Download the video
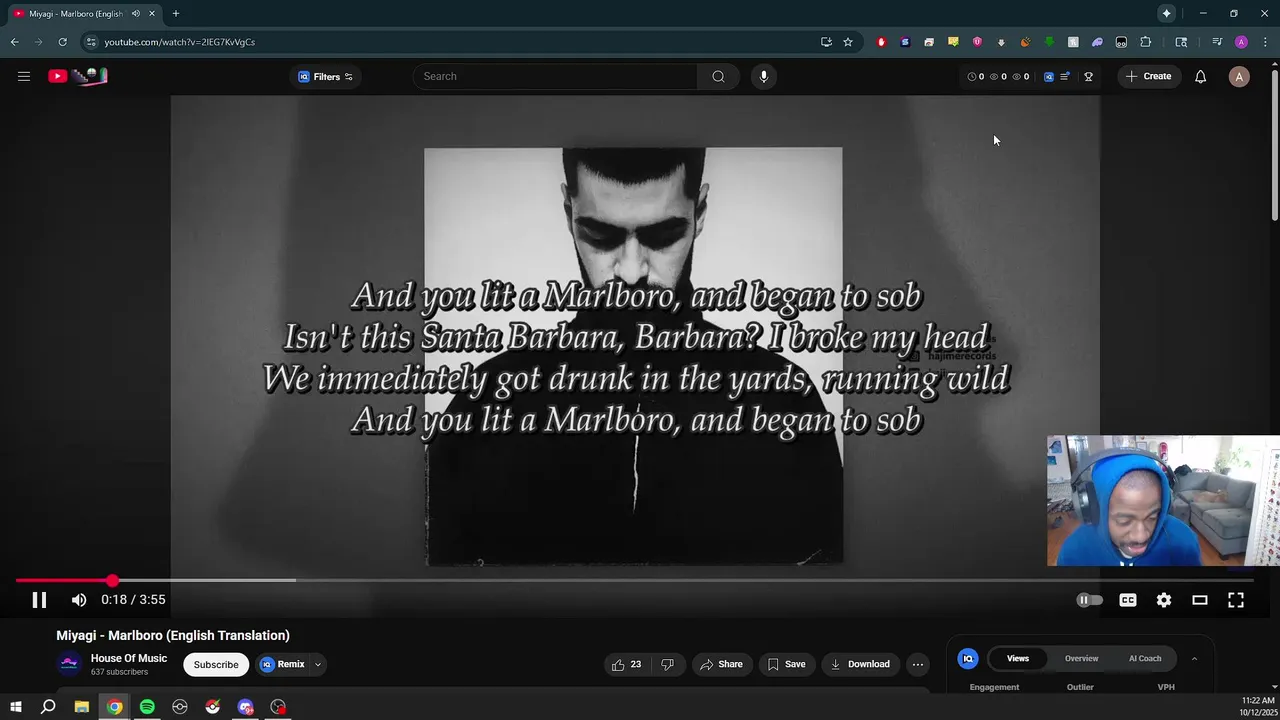1280x720 pixels. tap(860, 664)
